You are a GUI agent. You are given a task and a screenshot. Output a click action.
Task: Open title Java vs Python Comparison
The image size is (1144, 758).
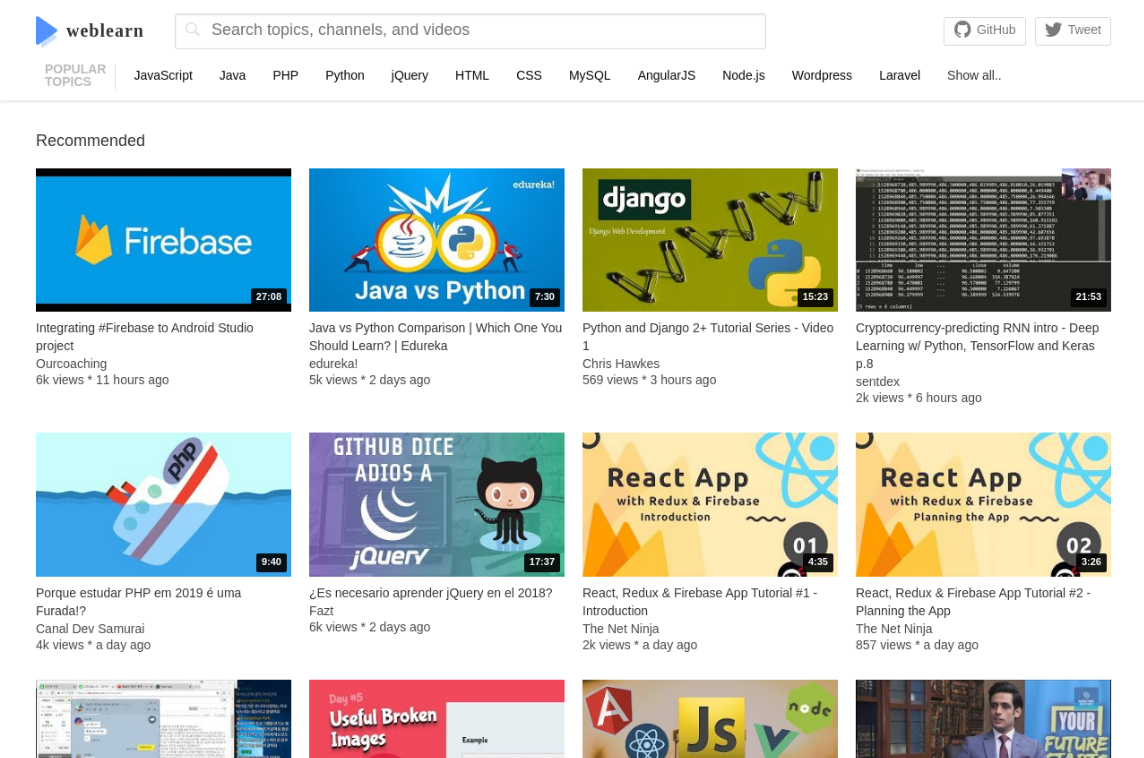pos(436,336)
